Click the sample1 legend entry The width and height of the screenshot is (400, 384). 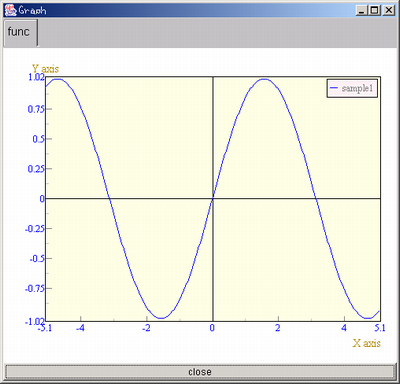[352, 88]
